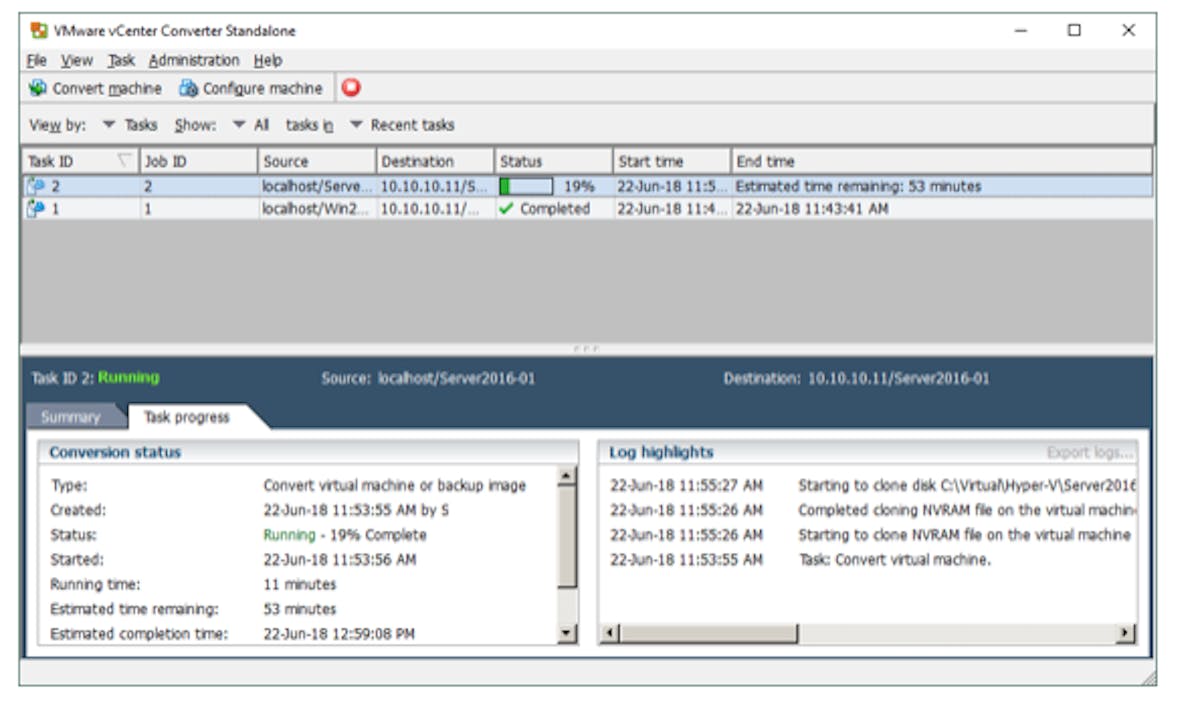Select the task 1 row icon
Image resolution: width=1200 pixels, height=723 pixels.
coord(36,209)
